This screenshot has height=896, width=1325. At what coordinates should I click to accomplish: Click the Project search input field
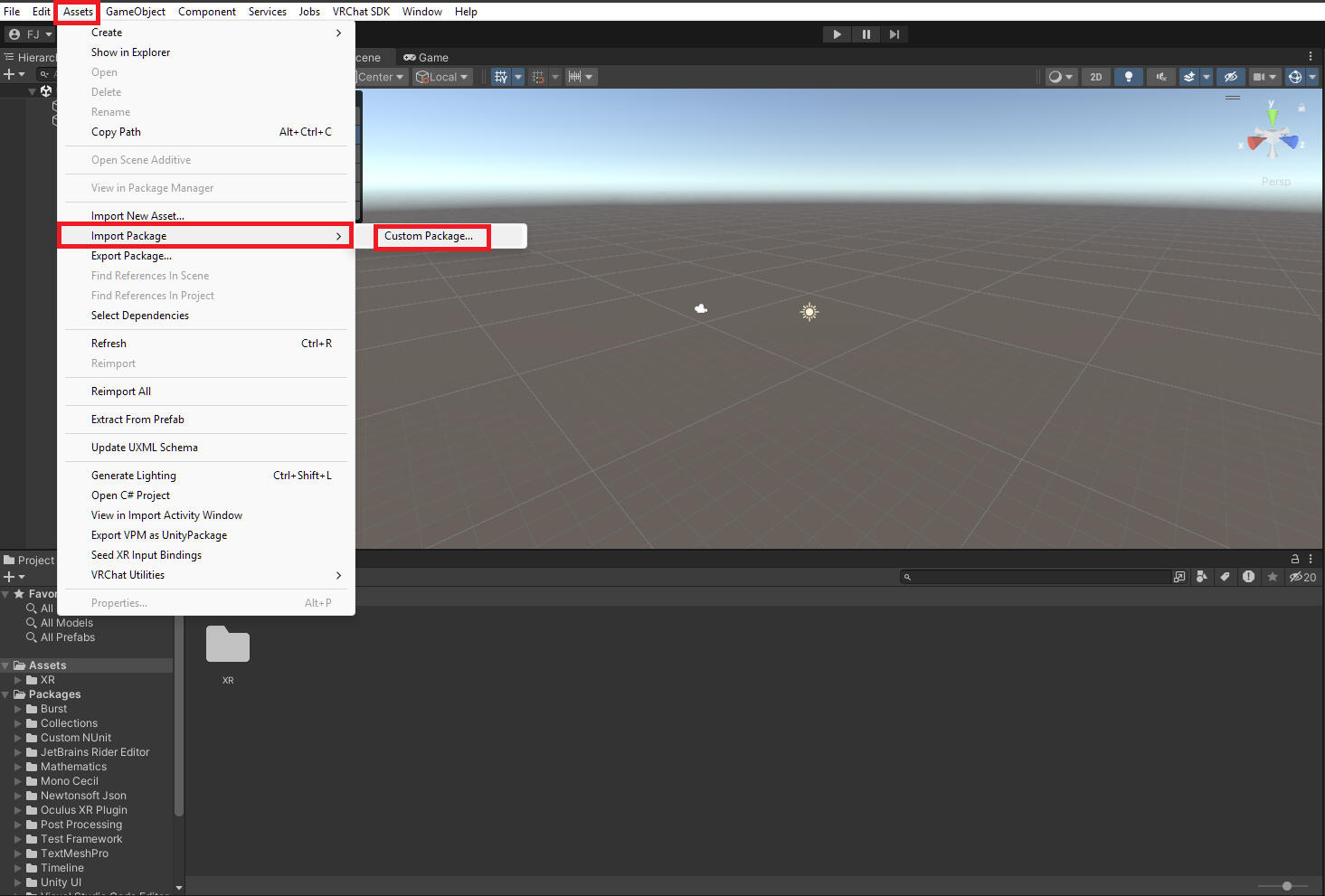1040,577
